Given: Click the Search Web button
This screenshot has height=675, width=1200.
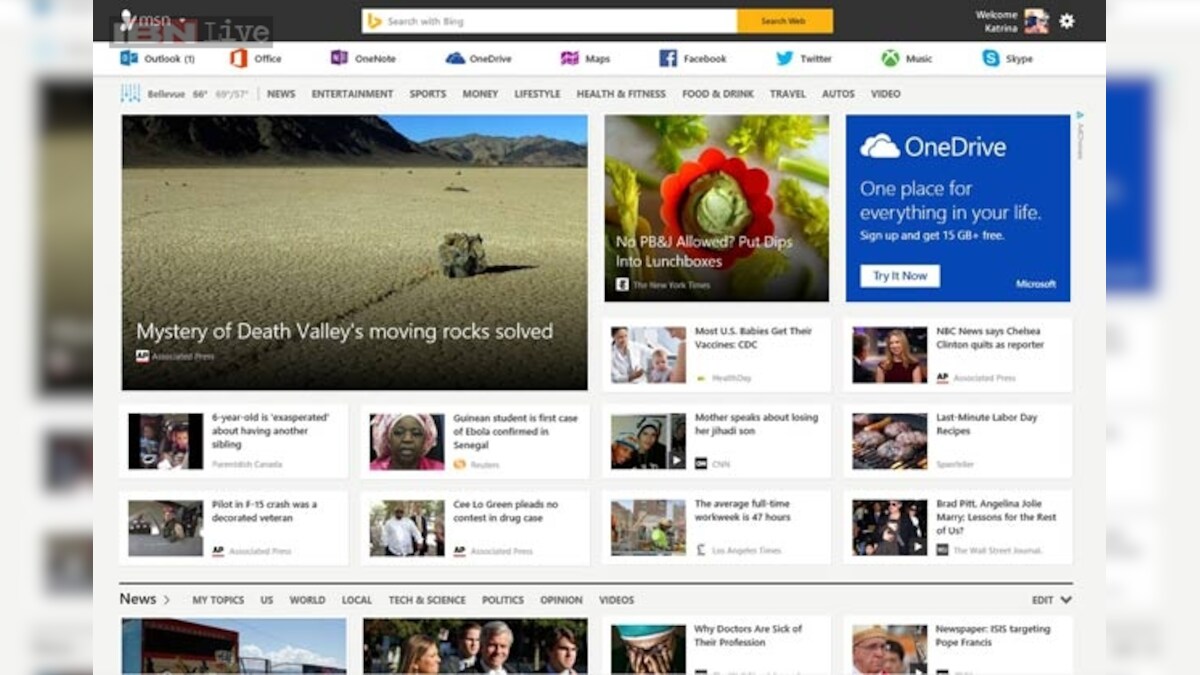Looking at the screenshot, I should pos(785,20).
